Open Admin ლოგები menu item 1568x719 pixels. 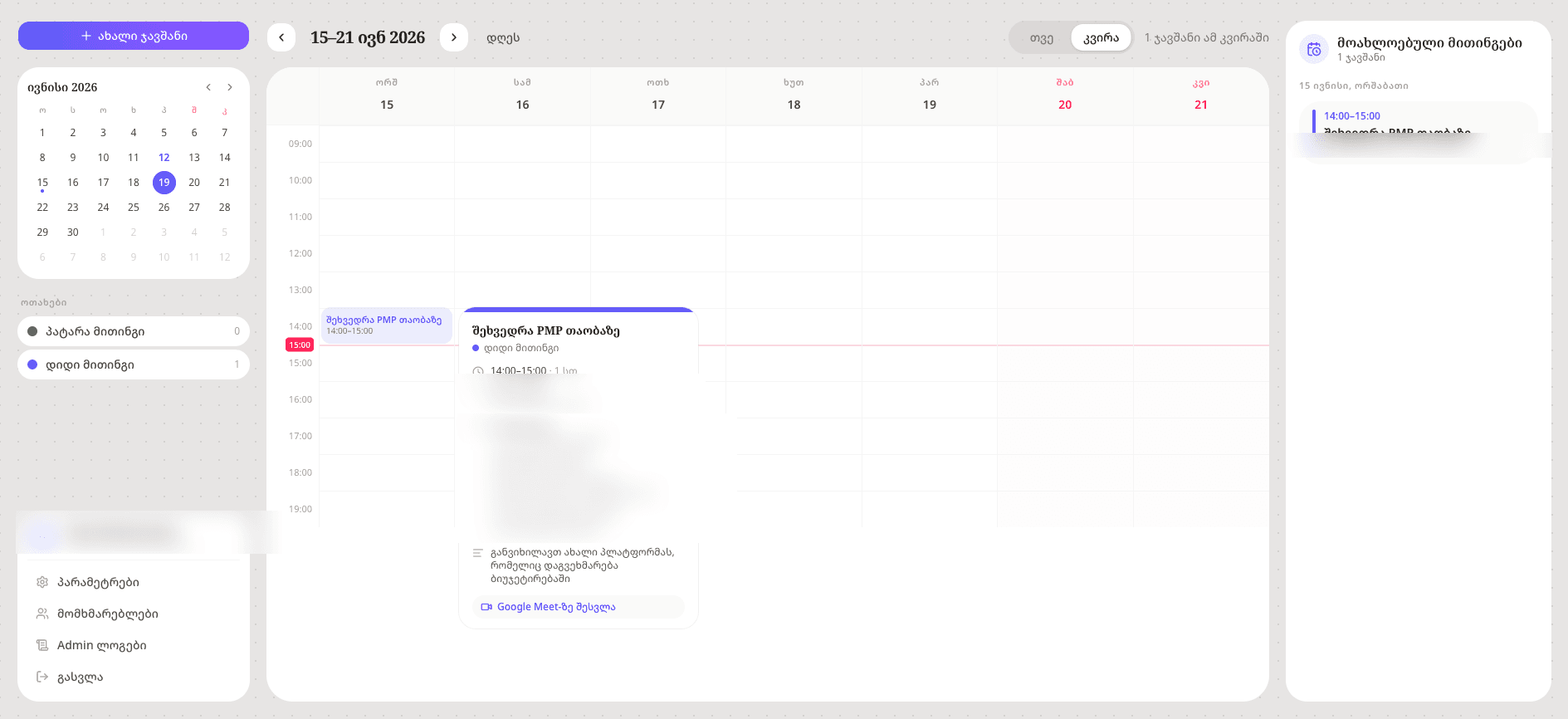pyautogui.click(x=134, y=645)
